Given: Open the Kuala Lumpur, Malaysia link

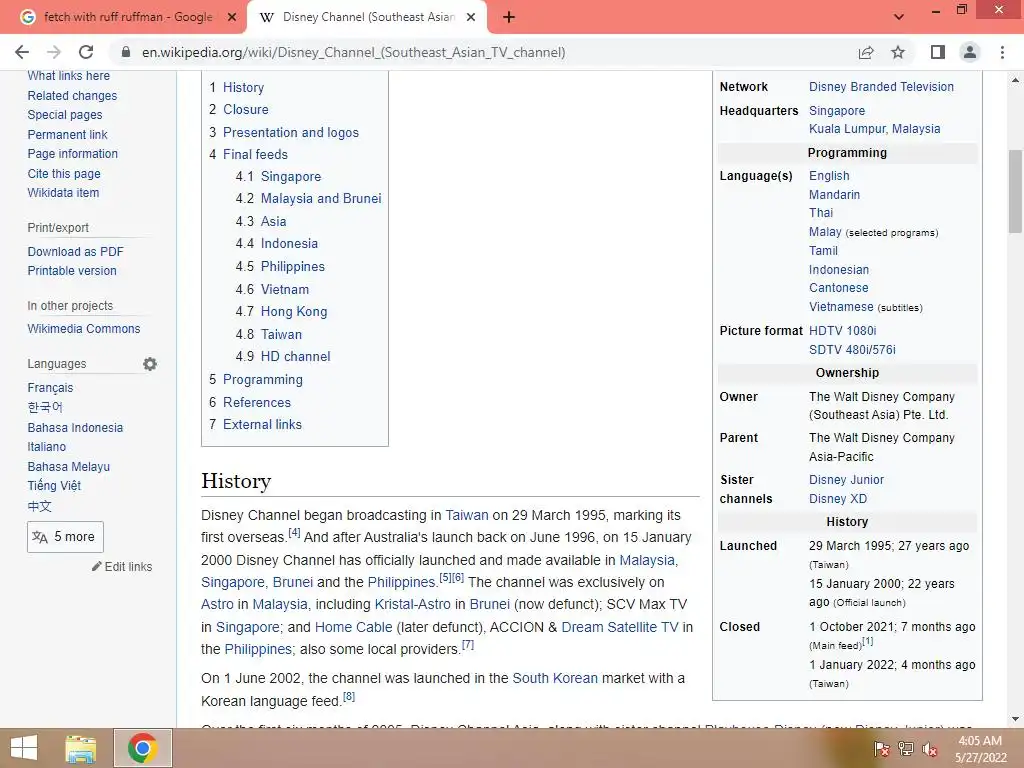Looking at the screenshot, I should [x=874, y=129].
